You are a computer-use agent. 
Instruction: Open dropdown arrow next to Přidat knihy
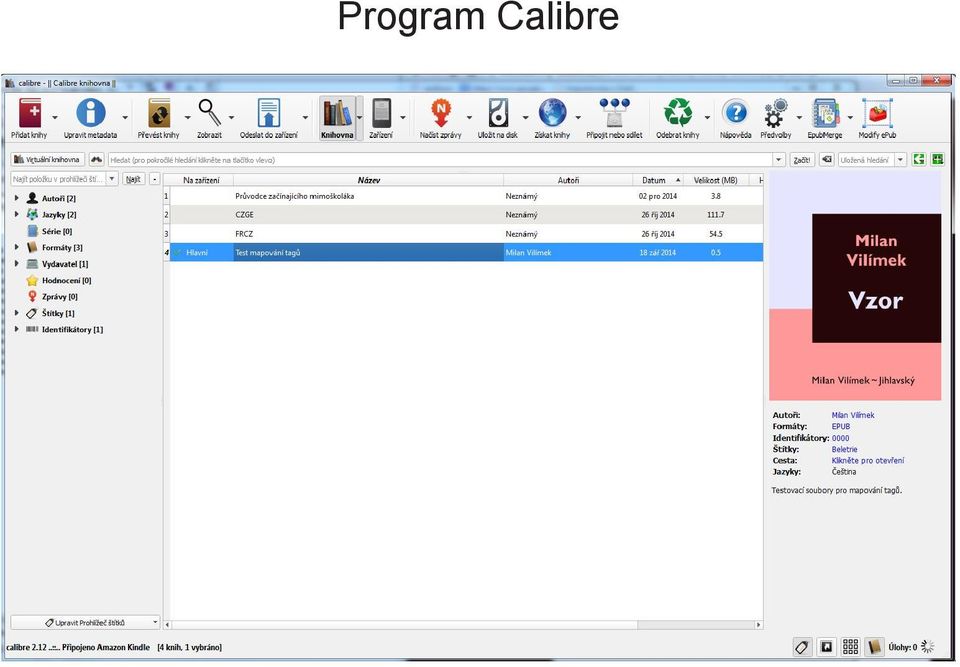[55, 118]
